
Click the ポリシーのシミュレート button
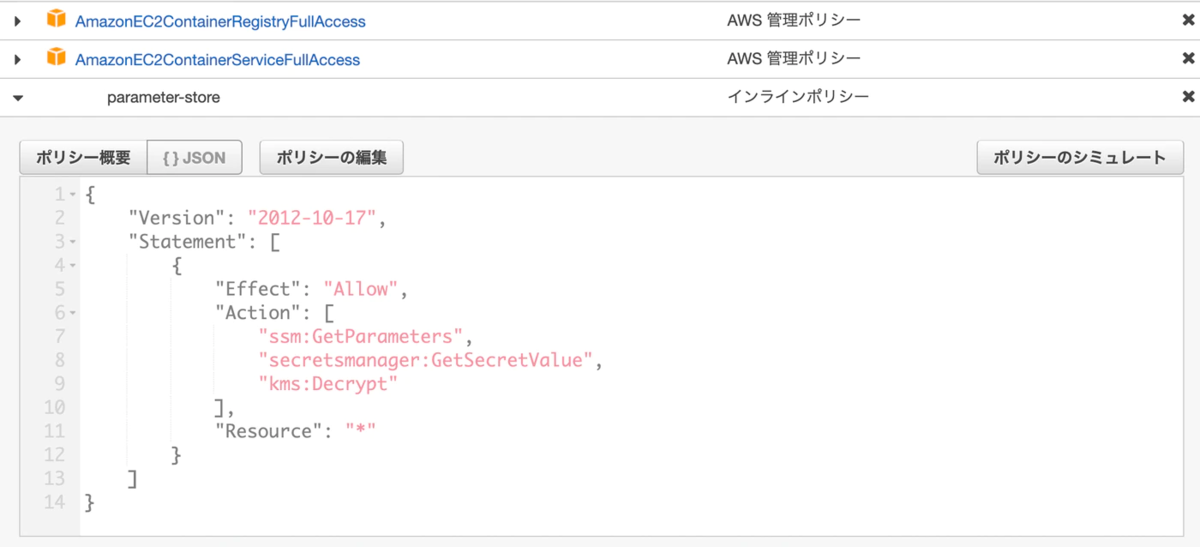pyautogui.click(x=1080, y=158)
